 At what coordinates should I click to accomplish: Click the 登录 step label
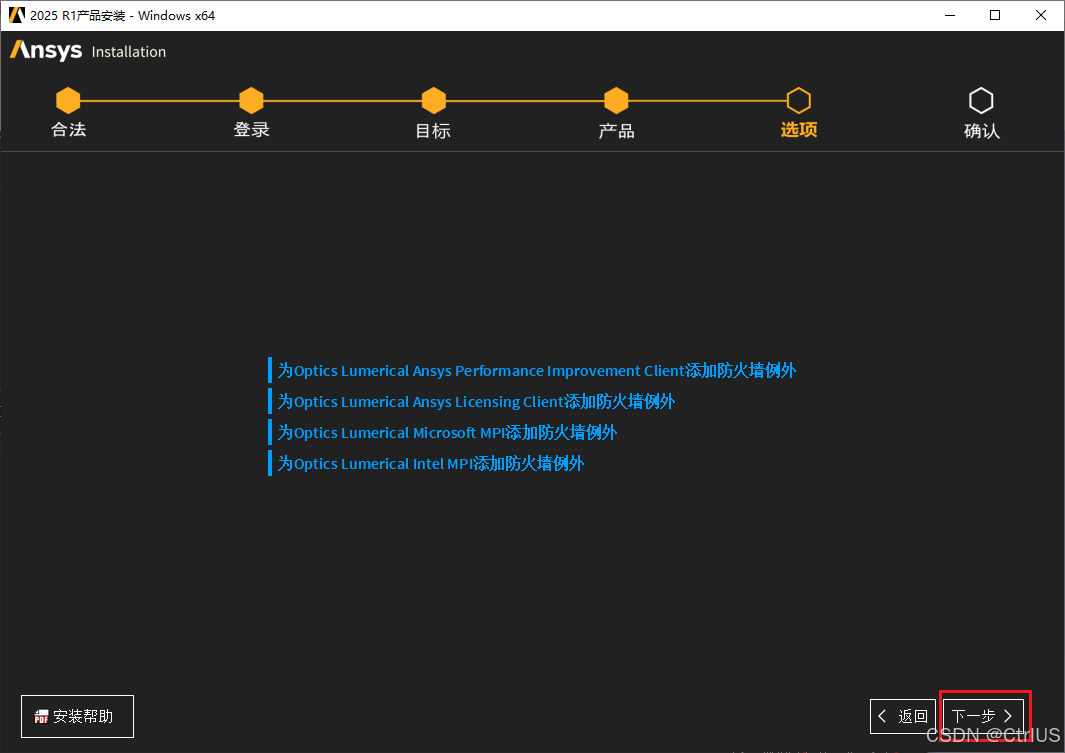(251, 130)
